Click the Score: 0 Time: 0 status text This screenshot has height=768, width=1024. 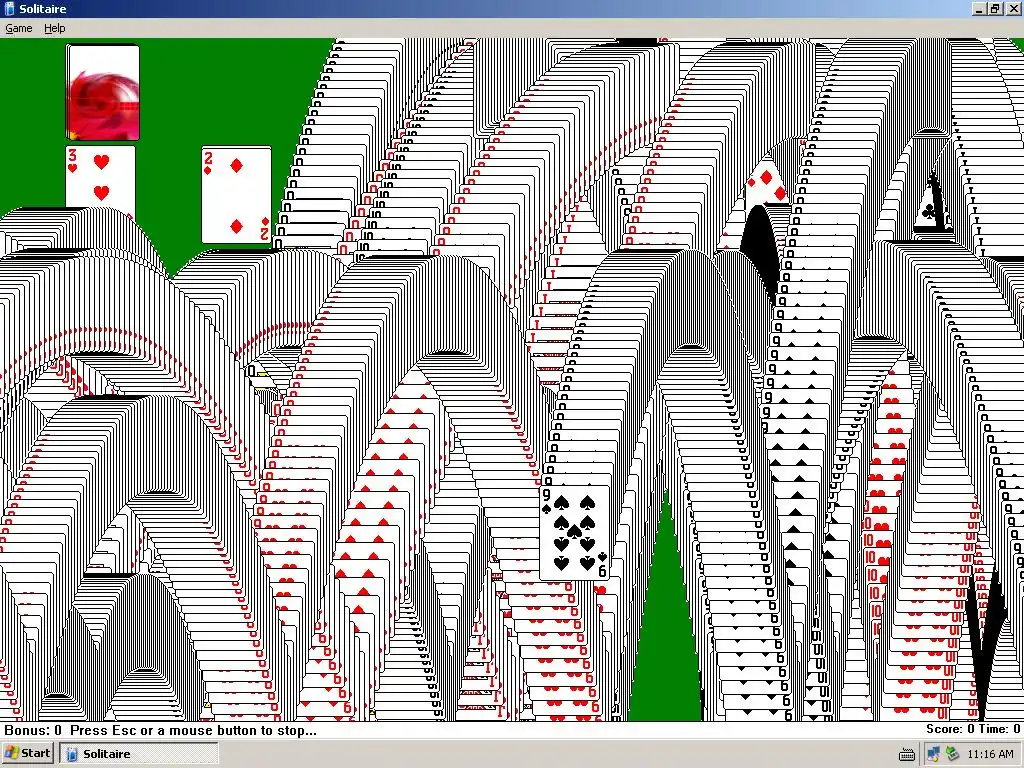coord(972,729)
